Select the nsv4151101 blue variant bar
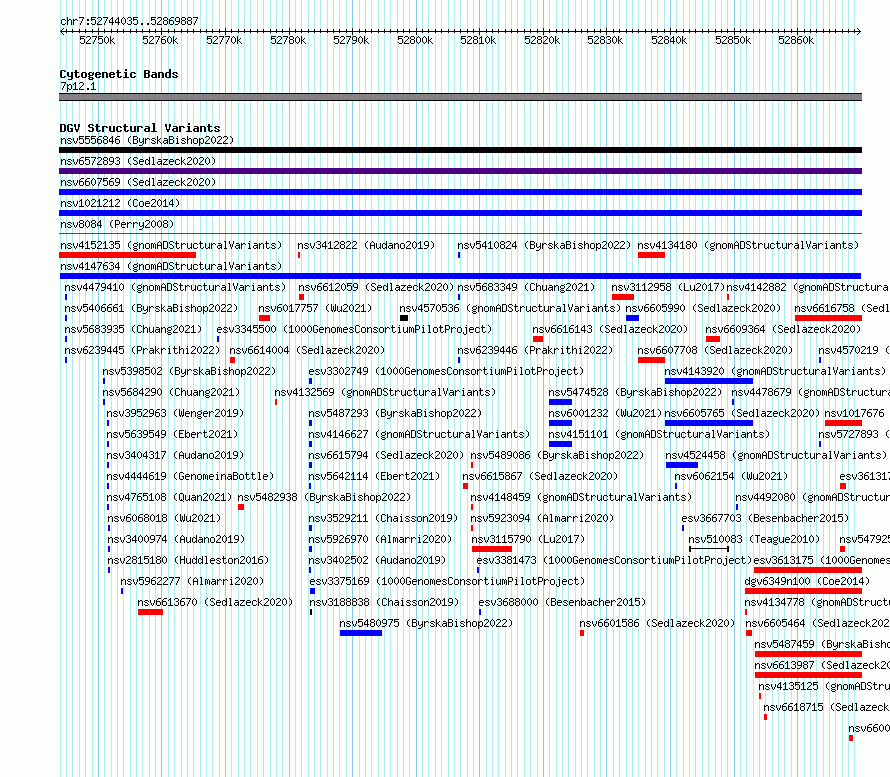 pos(560,444)
